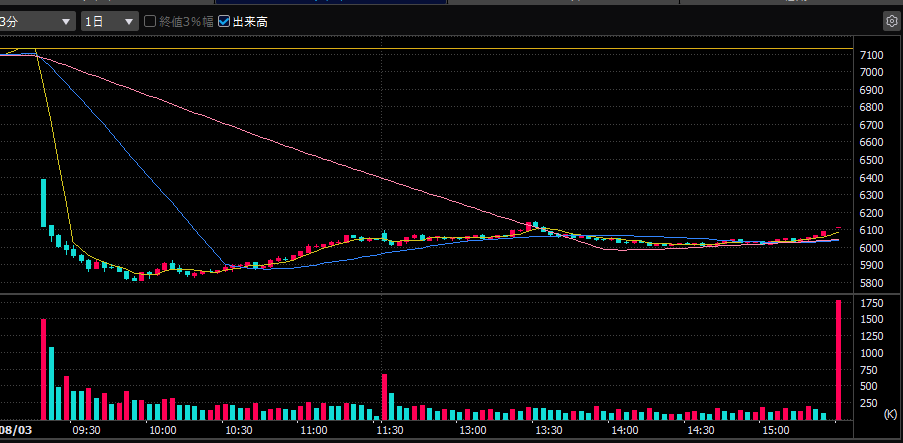
Task: Select the opening red volume bar
Action: tap(43, 369)
